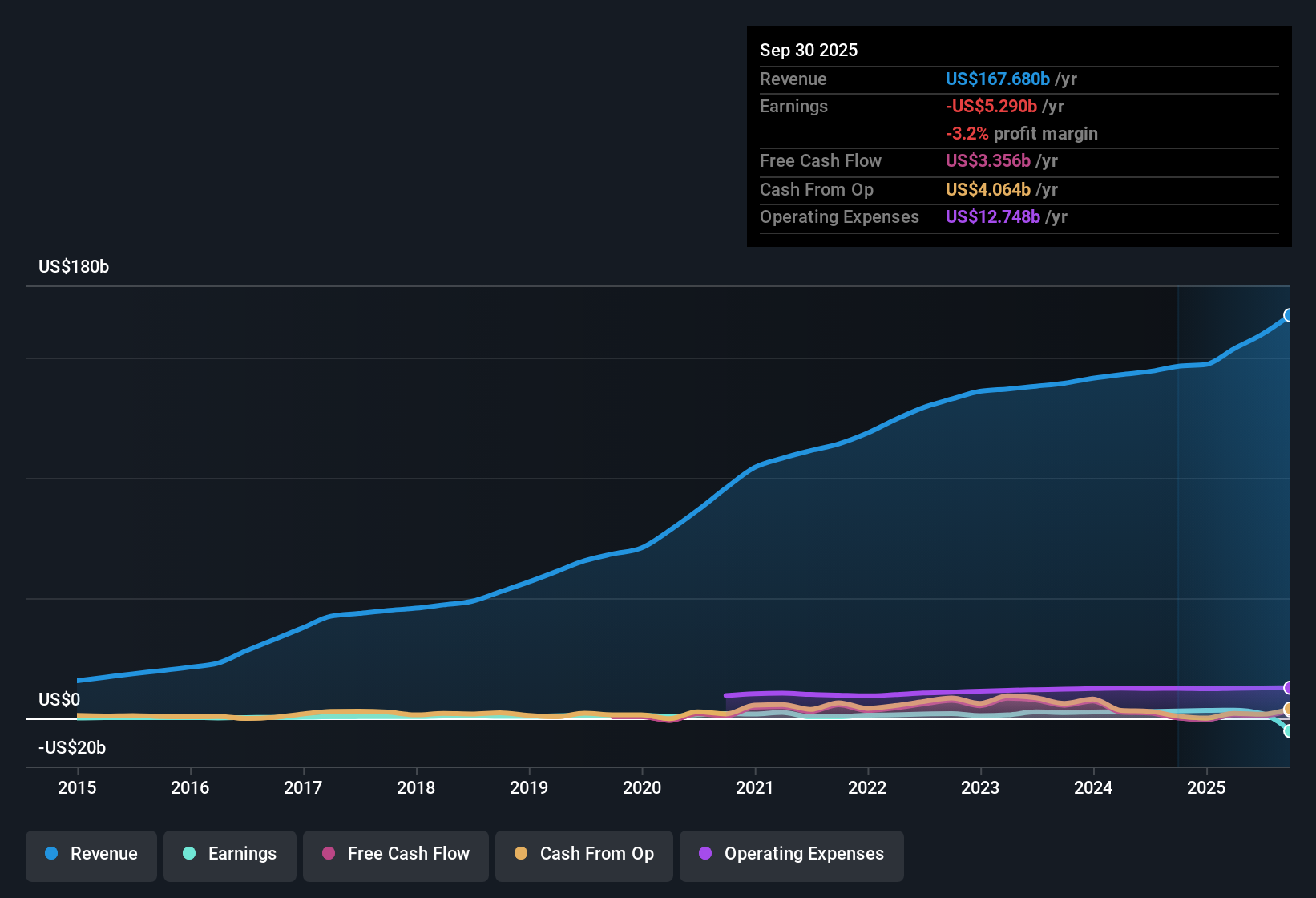The image size is (1316, 898).
Task: Click the US$180b y-axis gridline label
Action: tap(73, 266)
